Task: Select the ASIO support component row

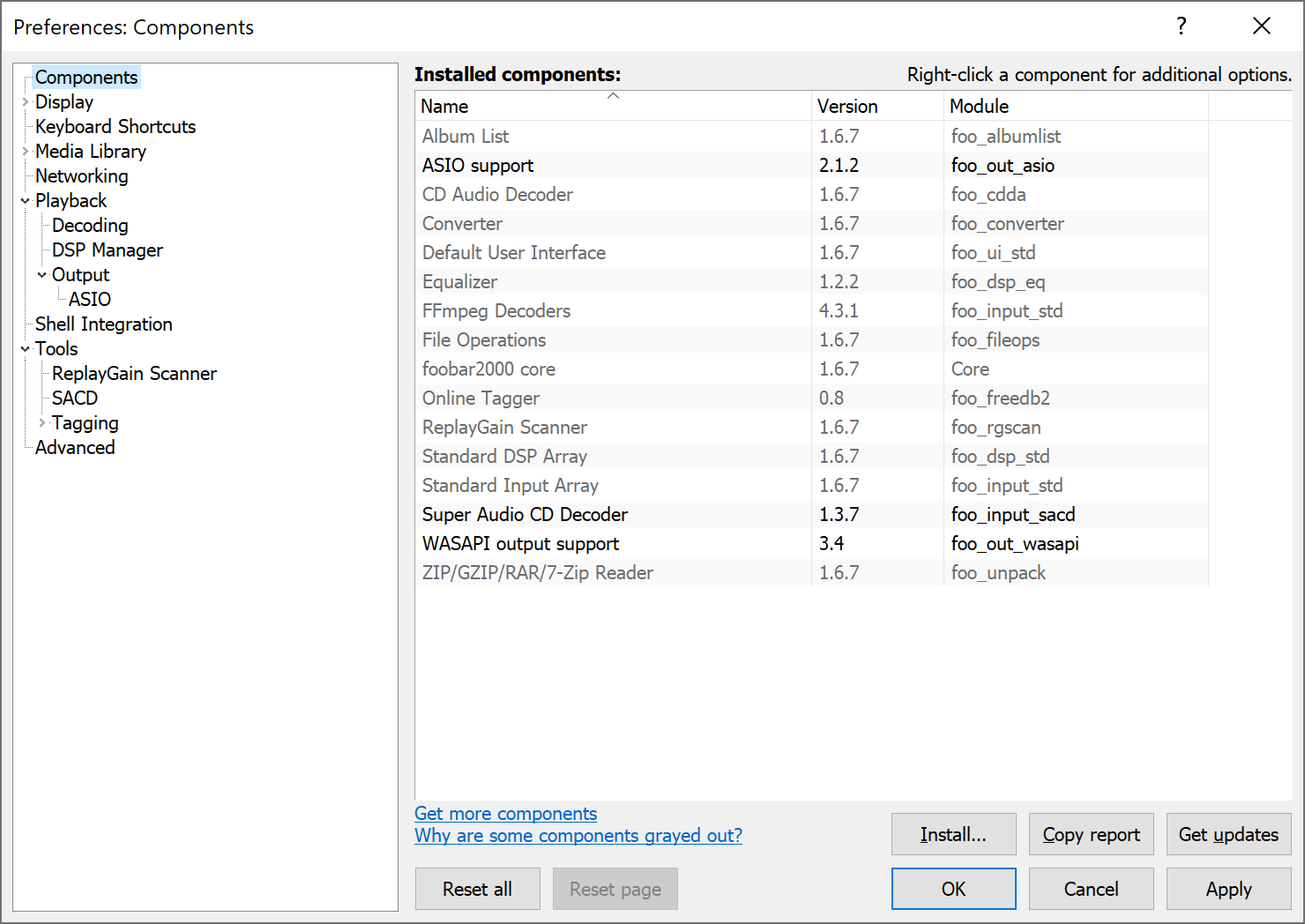Action: pyautogui.click(x=811, y=166)
